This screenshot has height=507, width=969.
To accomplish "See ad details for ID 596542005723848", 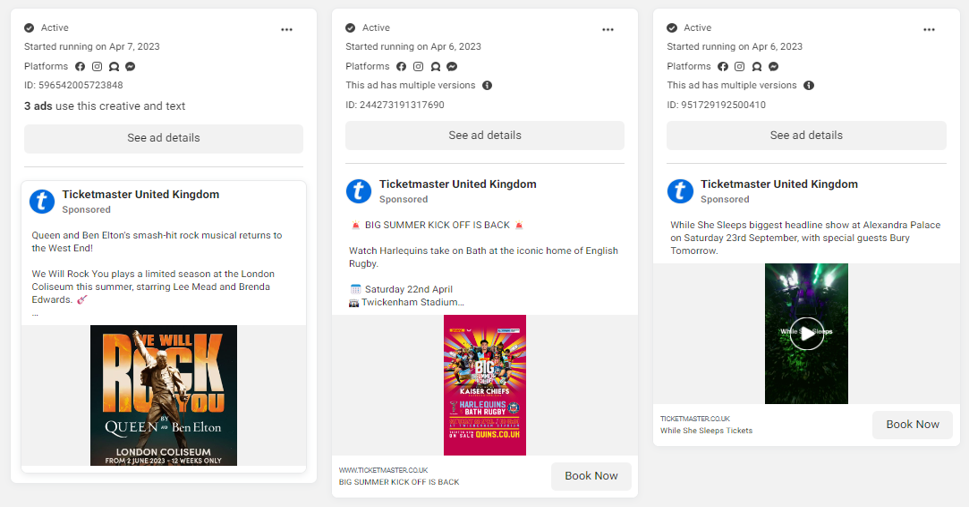I will (164, 138).
